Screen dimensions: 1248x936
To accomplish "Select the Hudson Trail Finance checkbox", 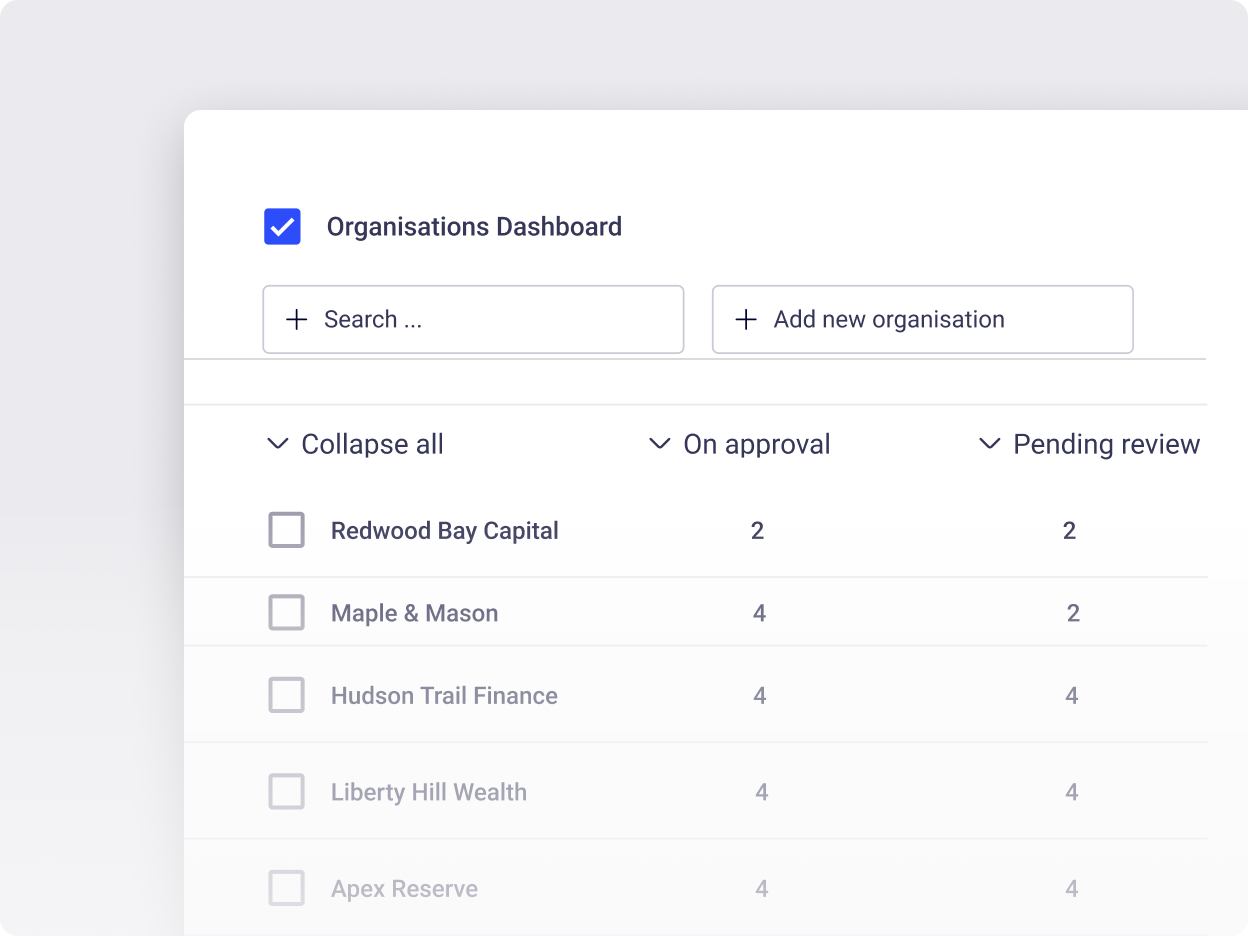I will pyautogui.click(x=286, y=694).
